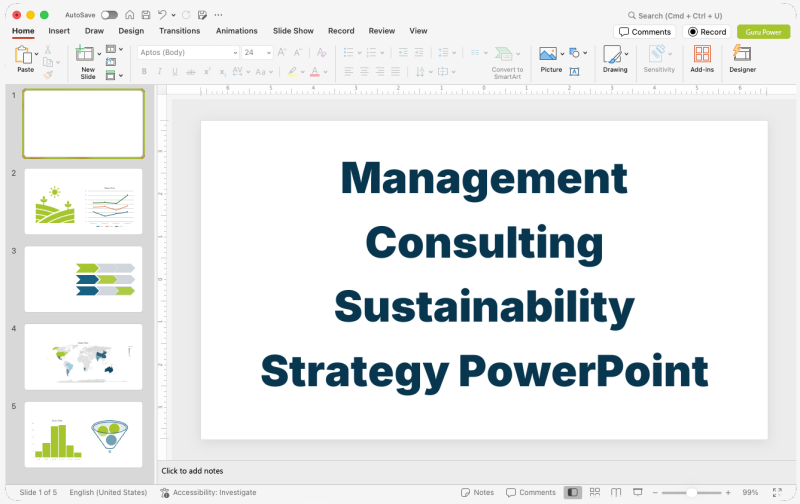The width and height of the screenshot is (800, 504).
Task: Toggle Underline formatting
Action: point(175,71)
